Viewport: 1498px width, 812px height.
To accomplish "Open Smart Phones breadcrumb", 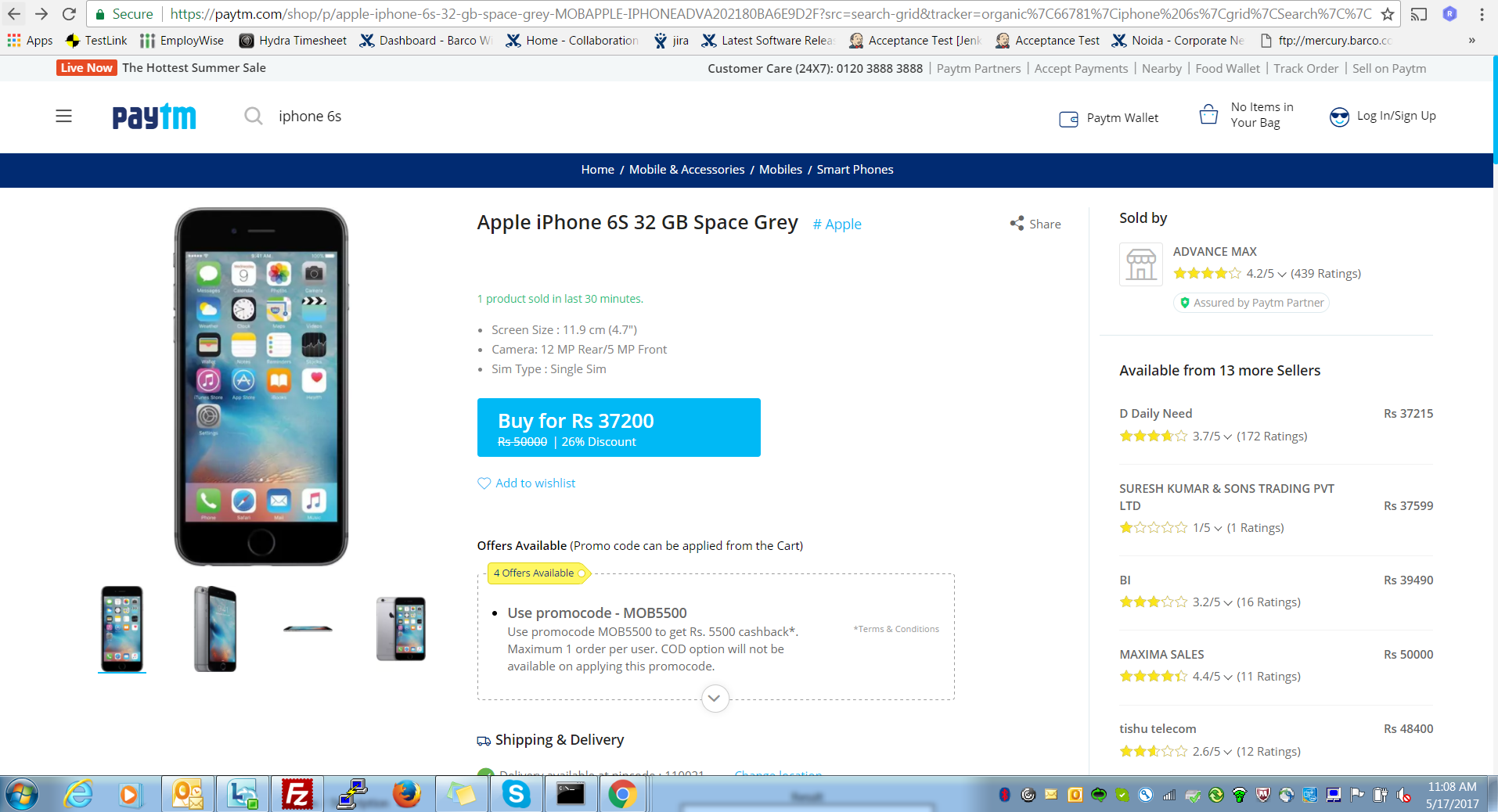I will (855, 170).
